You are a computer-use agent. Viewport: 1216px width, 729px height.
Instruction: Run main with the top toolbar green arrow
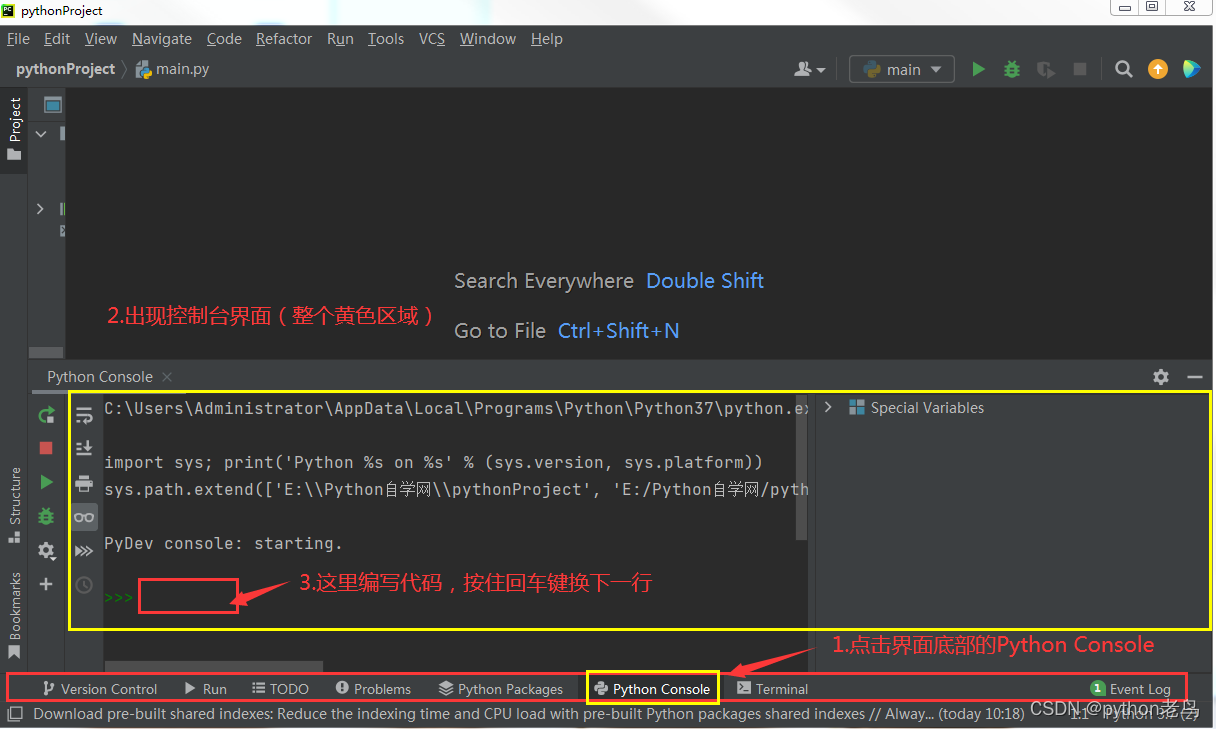pos(979,69)
